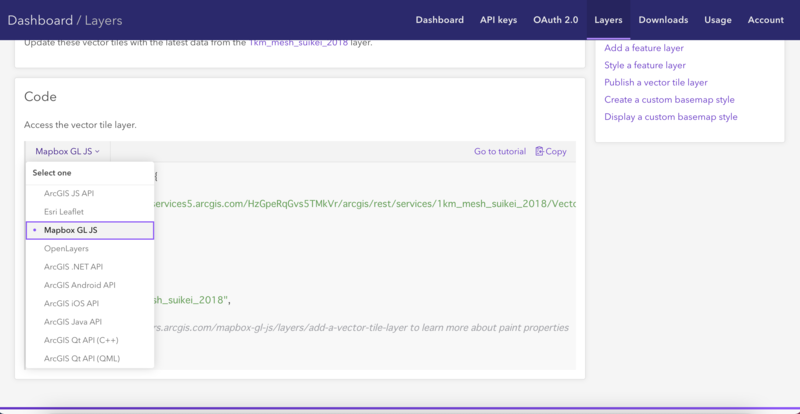Click the suikei_2018 string in the code
800x414 pixels.
coord(190,300)
